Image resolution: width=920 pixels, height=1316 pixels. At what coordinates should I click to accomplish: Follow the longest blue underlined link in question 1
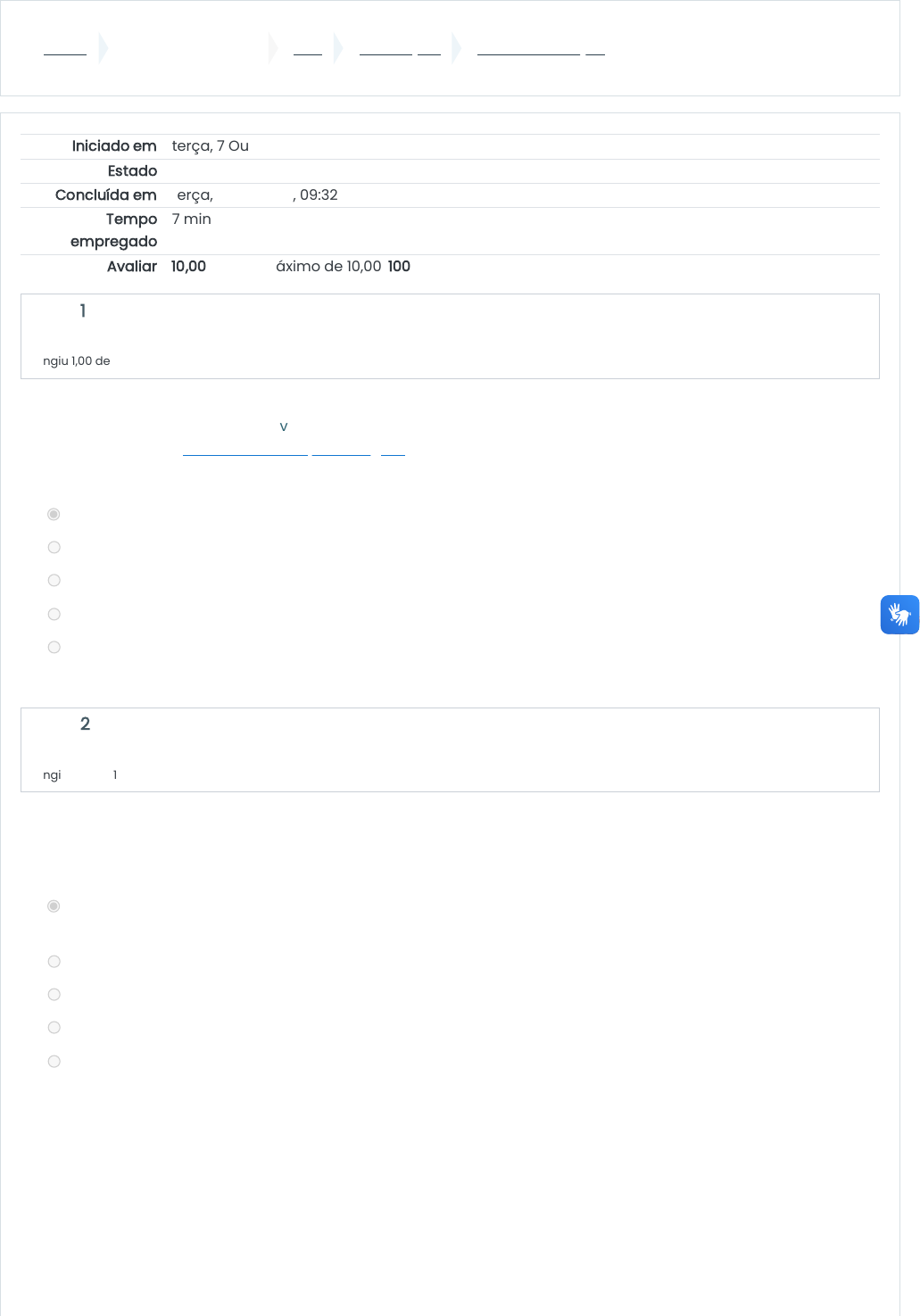[x=245, y=450]
